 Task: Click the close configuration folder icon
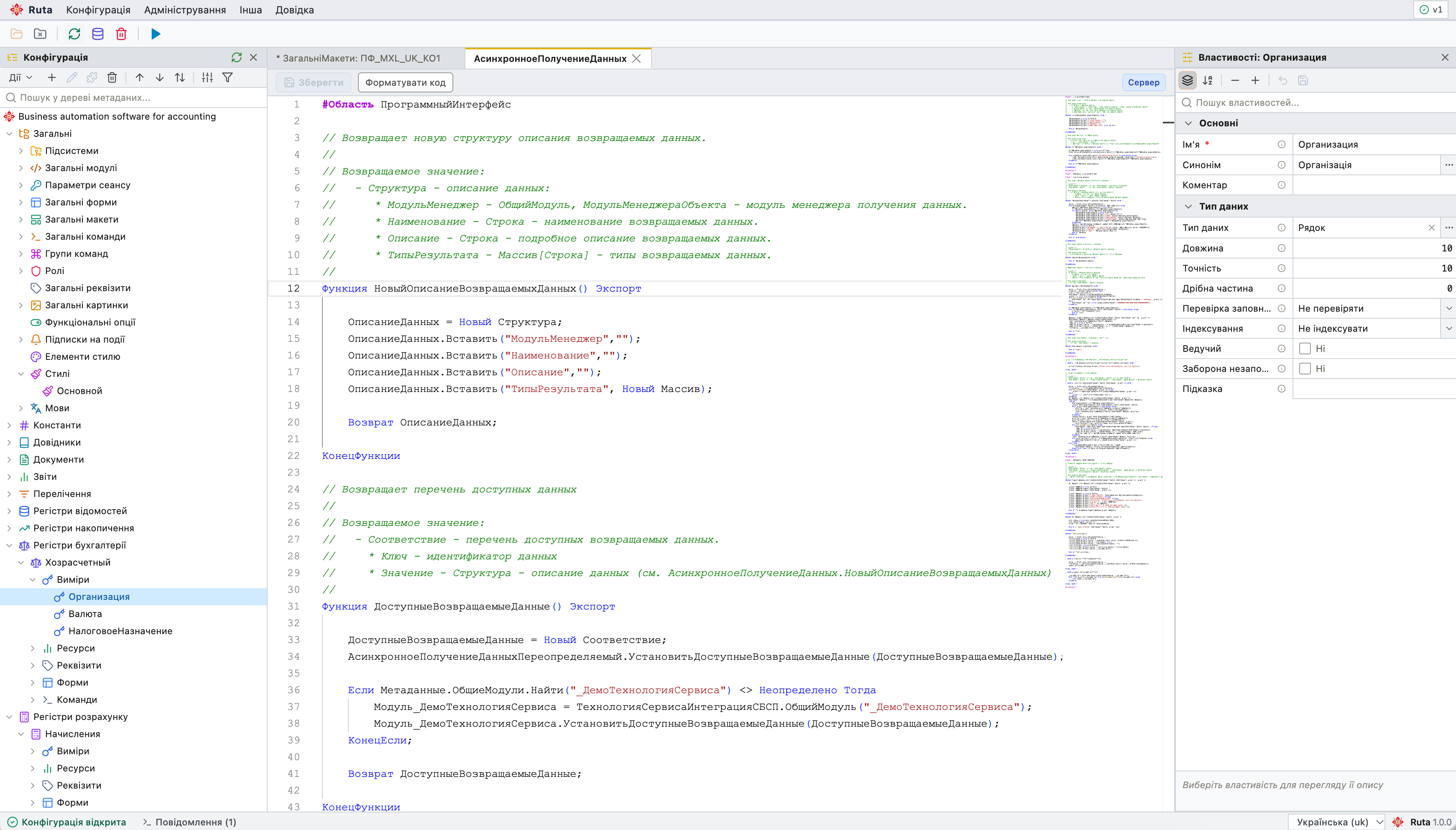point(40,34)
